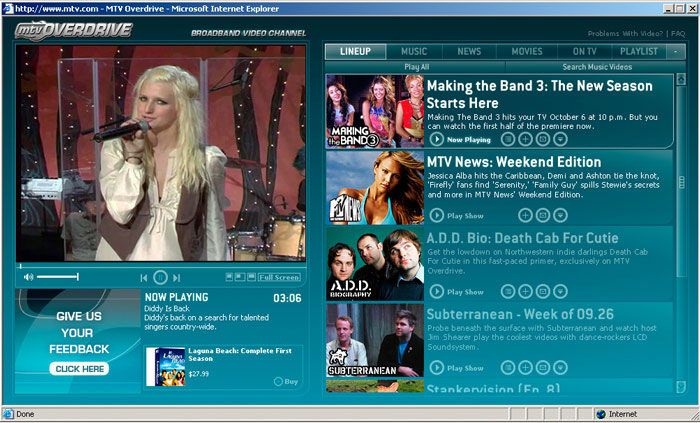700x423 pixels.
Task: Click the email icon under MTV News: Weekend Edition
Action: tap(543, 215)
